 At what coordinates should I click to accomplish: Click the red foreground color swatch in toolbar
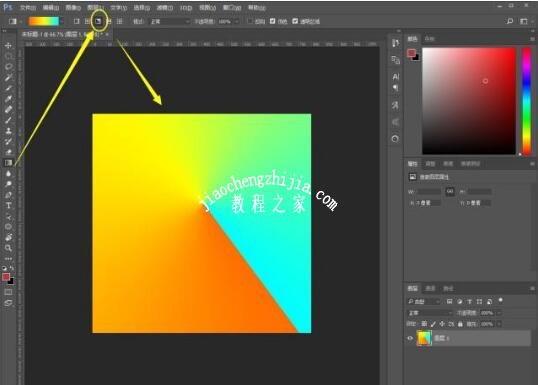[6, 277]
